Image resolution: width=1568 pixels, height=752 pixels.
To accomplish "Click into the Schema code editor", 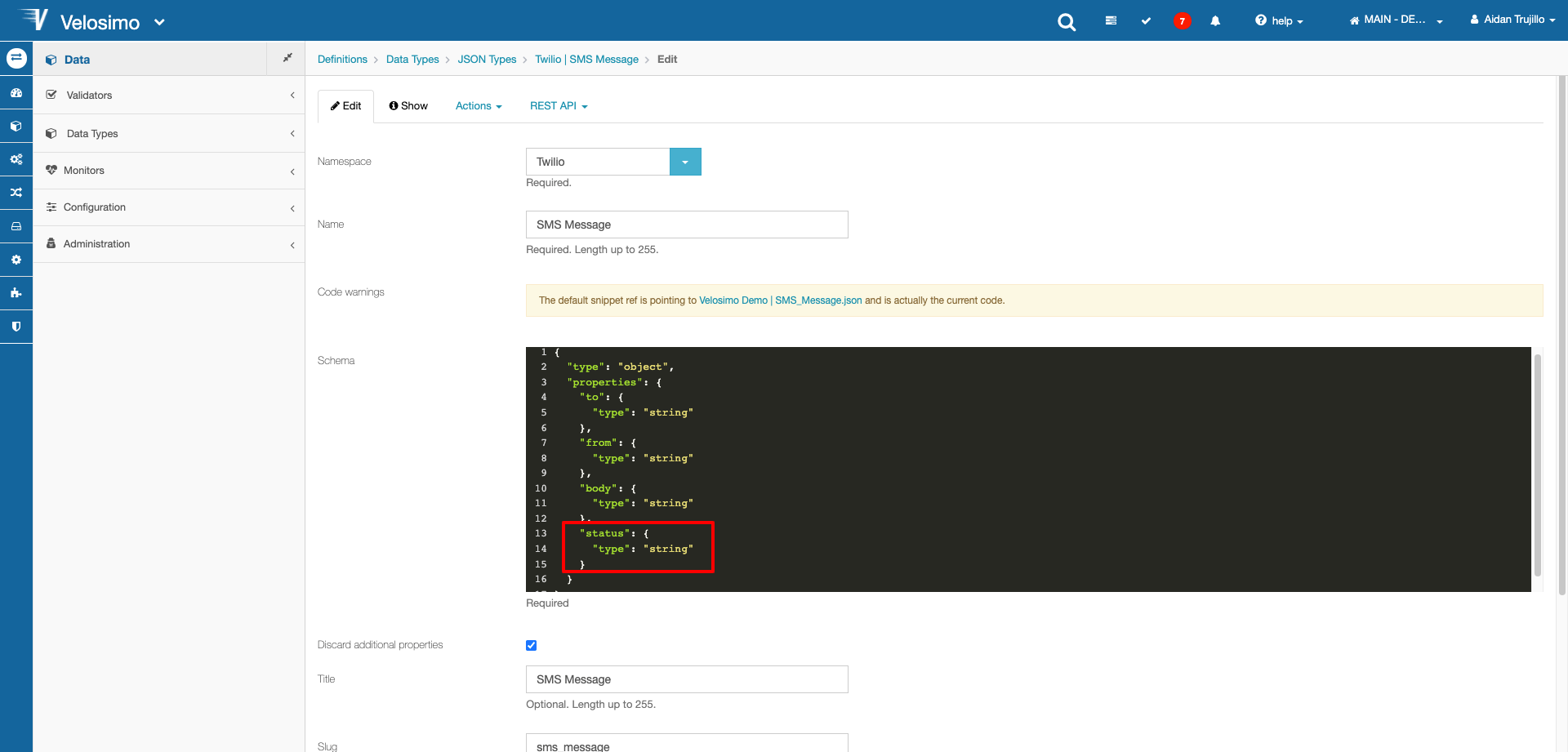I will point(1028,469).
